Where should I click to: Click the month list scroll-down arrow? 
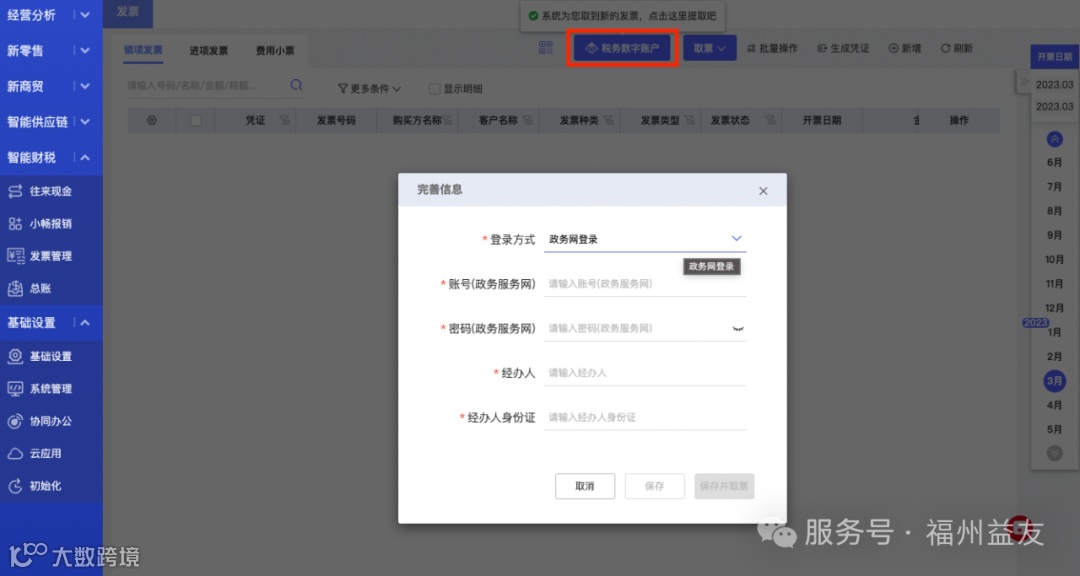coord(1055,453)
